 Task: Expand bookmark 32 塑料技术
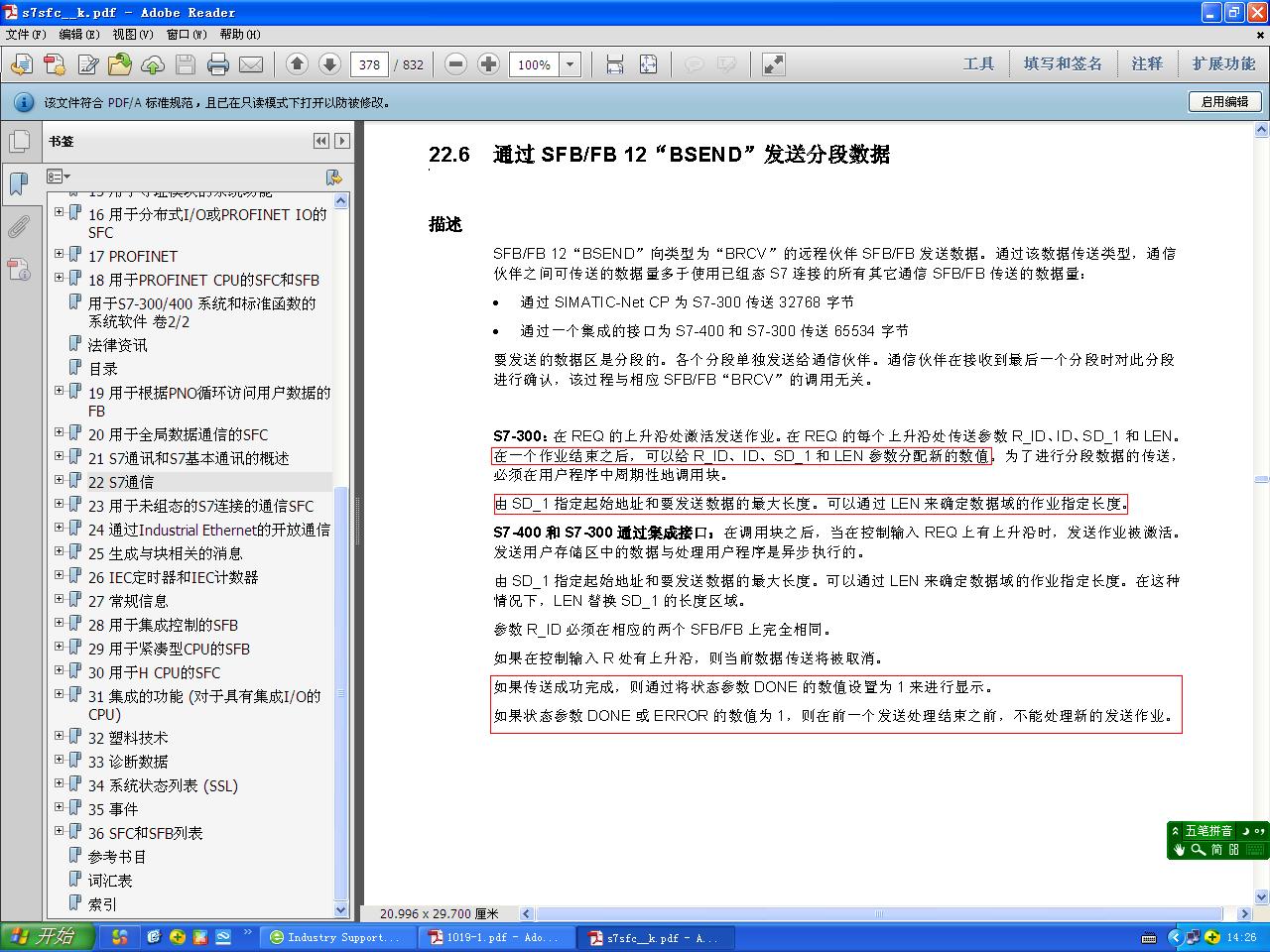59,737
